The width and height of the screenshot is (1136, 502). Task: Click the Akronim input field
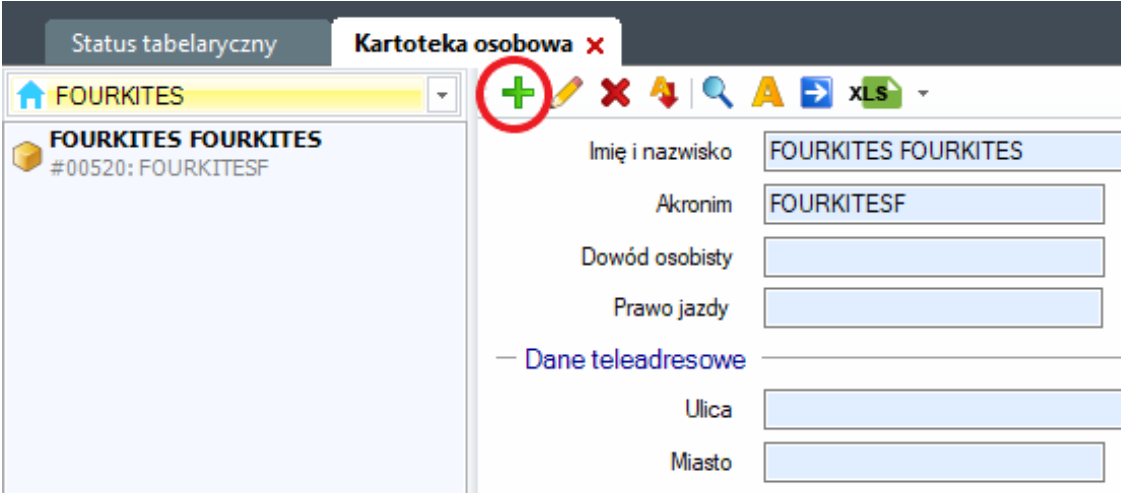point(934,204)
